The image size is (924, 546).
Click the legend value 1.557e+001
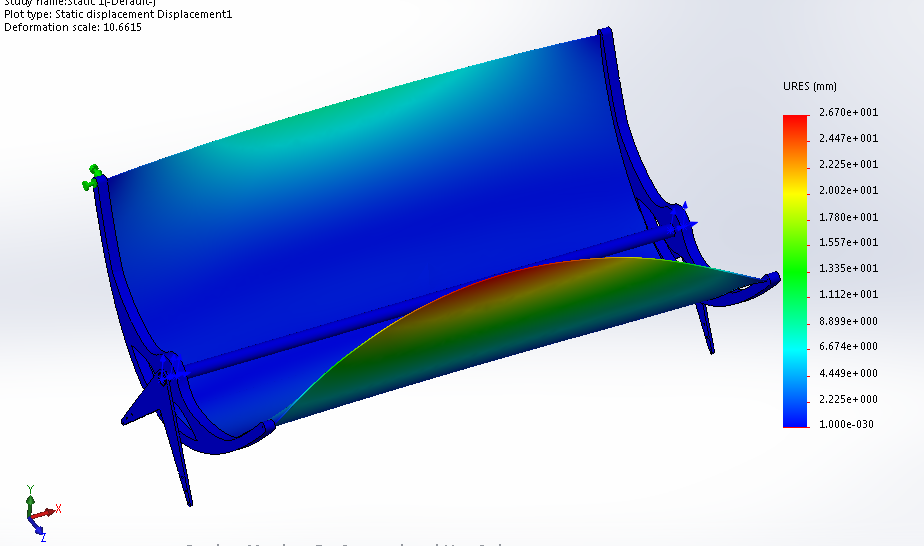coord(848,242)
